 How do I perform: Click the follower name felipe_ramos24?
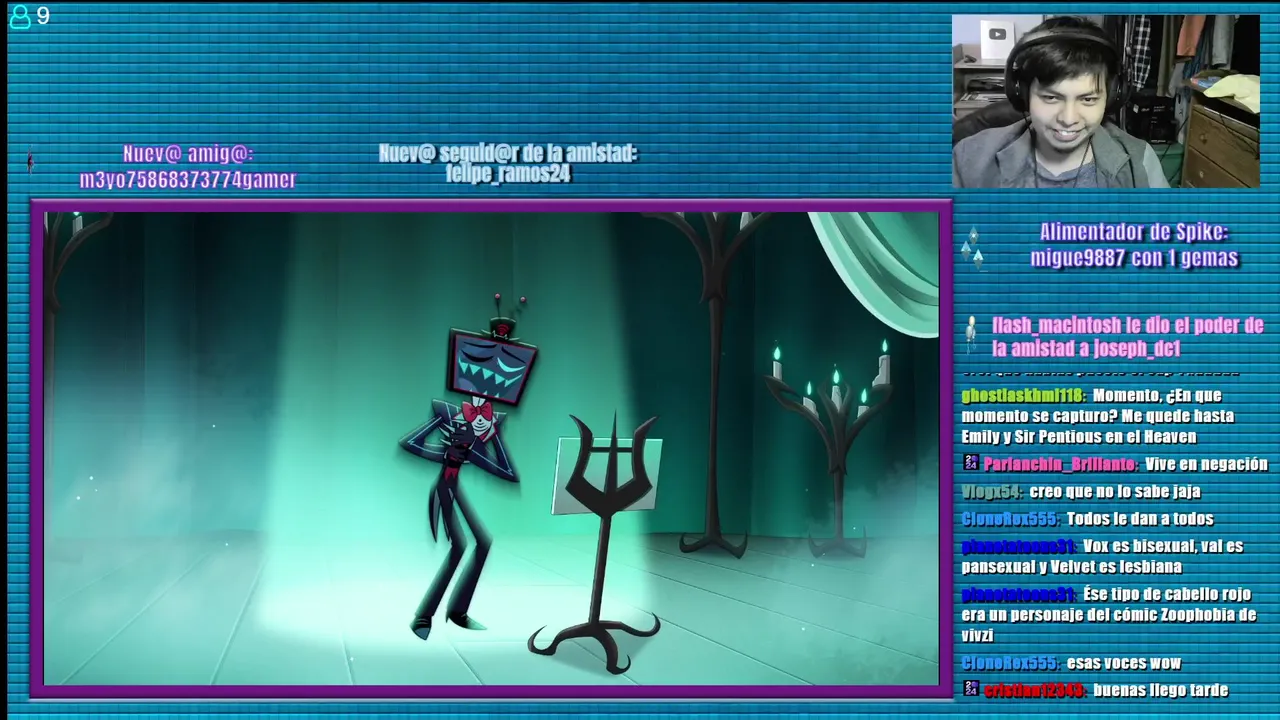[x=508, y=174]
